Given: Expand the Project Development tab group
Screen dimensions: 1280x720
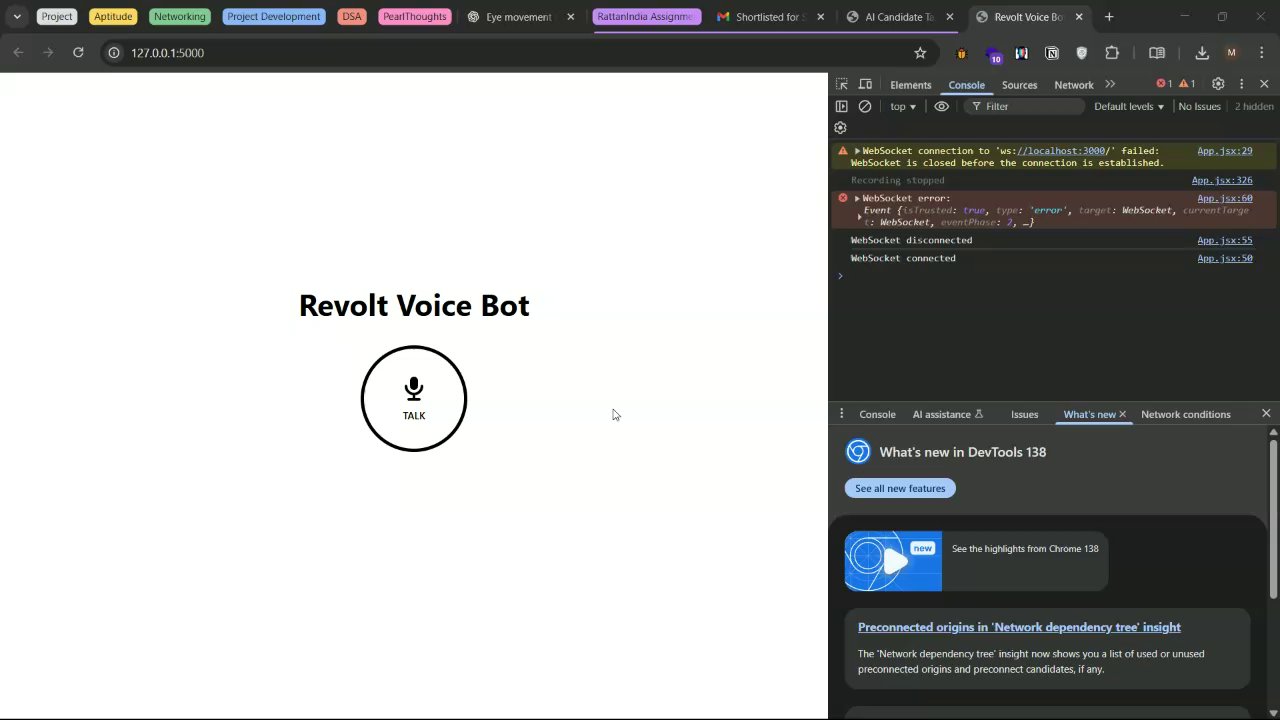Looking at the screenshot, I should pyautogui.click(x=274, y=17).
